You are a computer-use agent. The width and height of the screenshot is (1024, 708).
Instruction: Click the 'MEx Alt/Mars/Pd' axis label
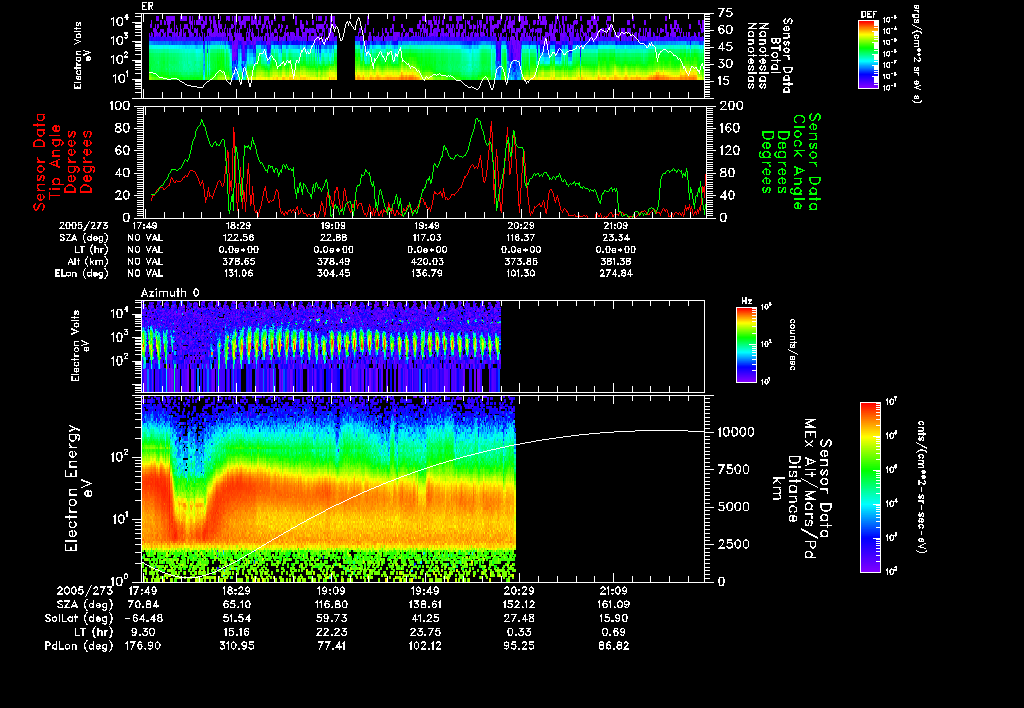[x=810, y=489]
